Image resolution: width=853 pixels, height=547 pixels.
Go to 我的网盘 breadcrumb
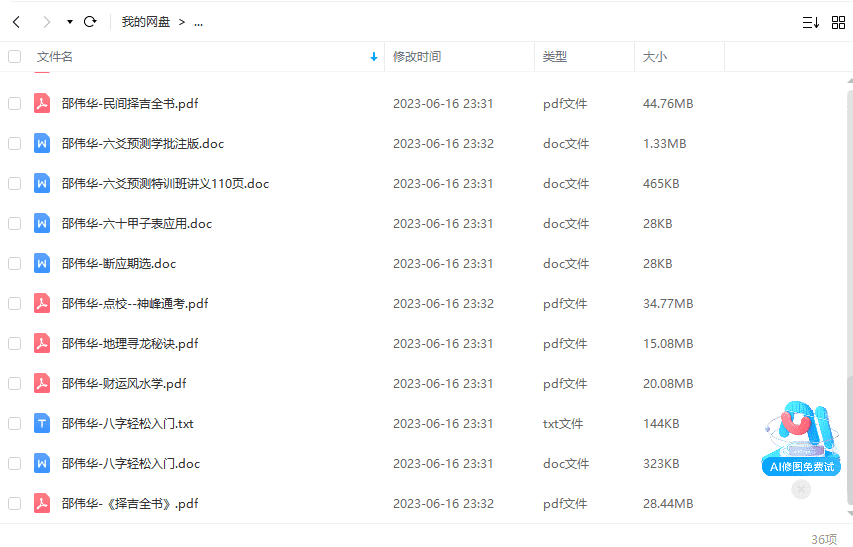click(145, 21)
